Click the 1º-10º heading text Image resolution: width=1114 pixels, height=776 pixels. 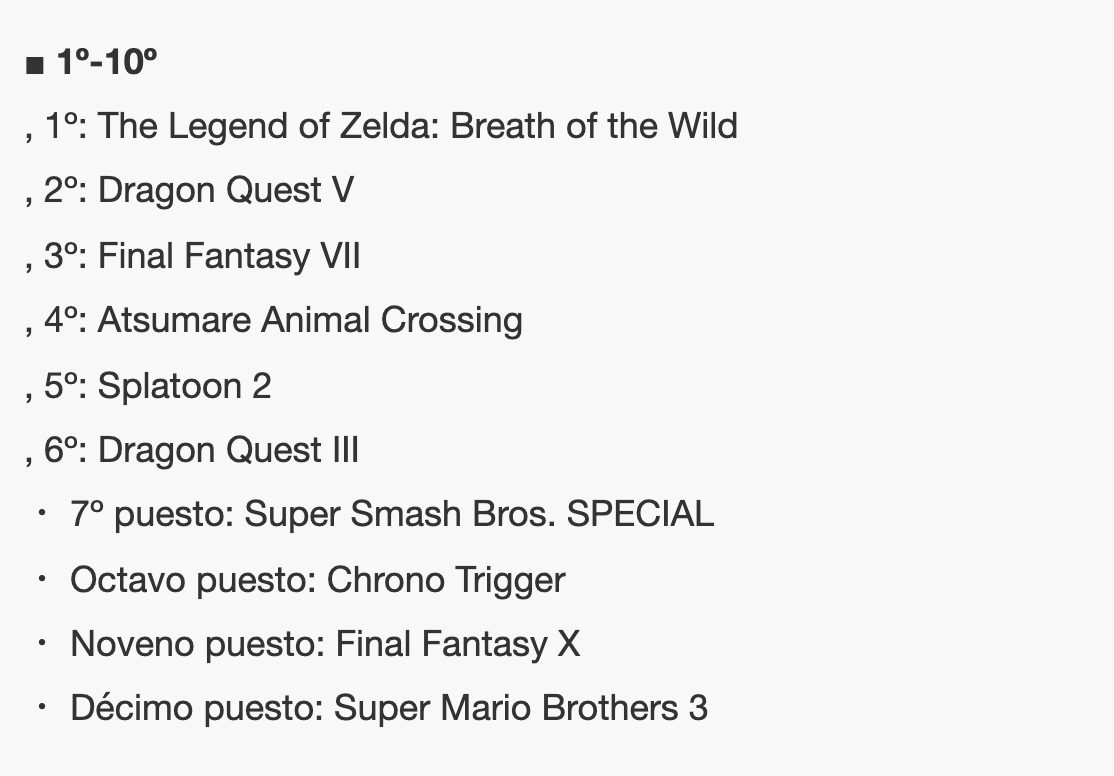click(x=107, y=63)
